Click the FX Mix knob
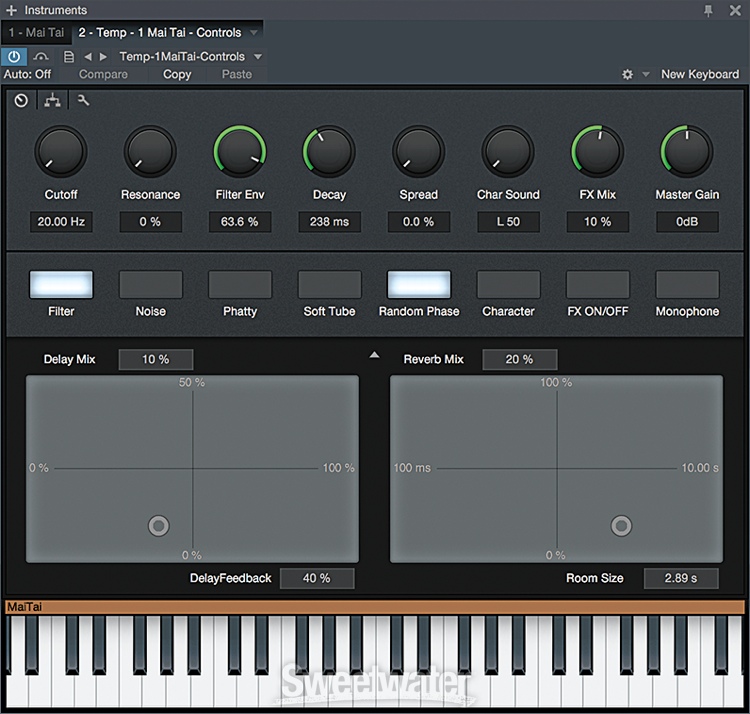The height and width of the screenshot is (714, 750). coord(597,152)
